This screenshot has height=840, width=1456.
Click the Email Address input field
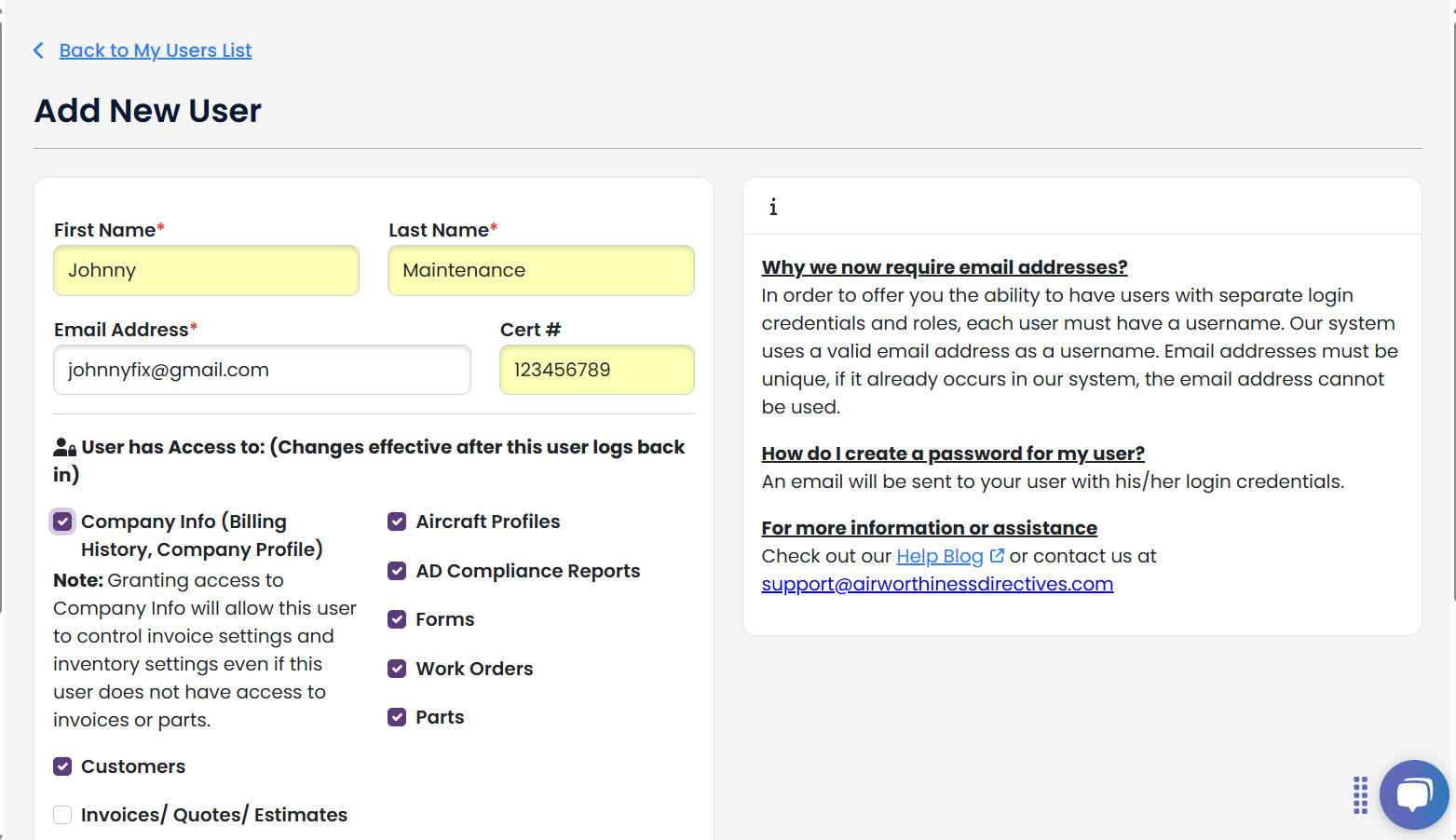(262, 370)
